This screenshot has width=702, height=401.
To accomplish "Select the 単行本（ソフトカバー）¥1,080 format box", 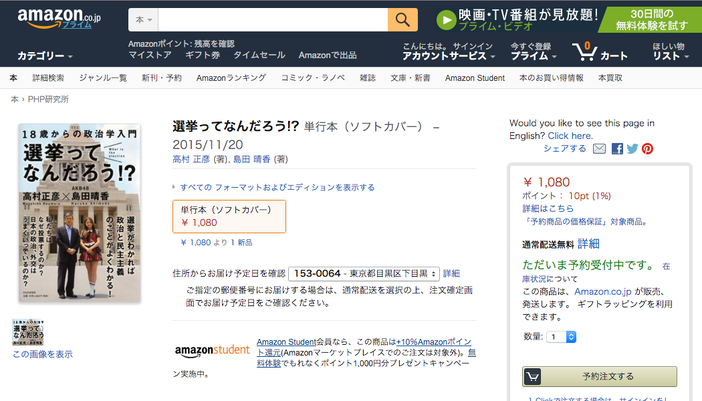I will pos(229,217).
